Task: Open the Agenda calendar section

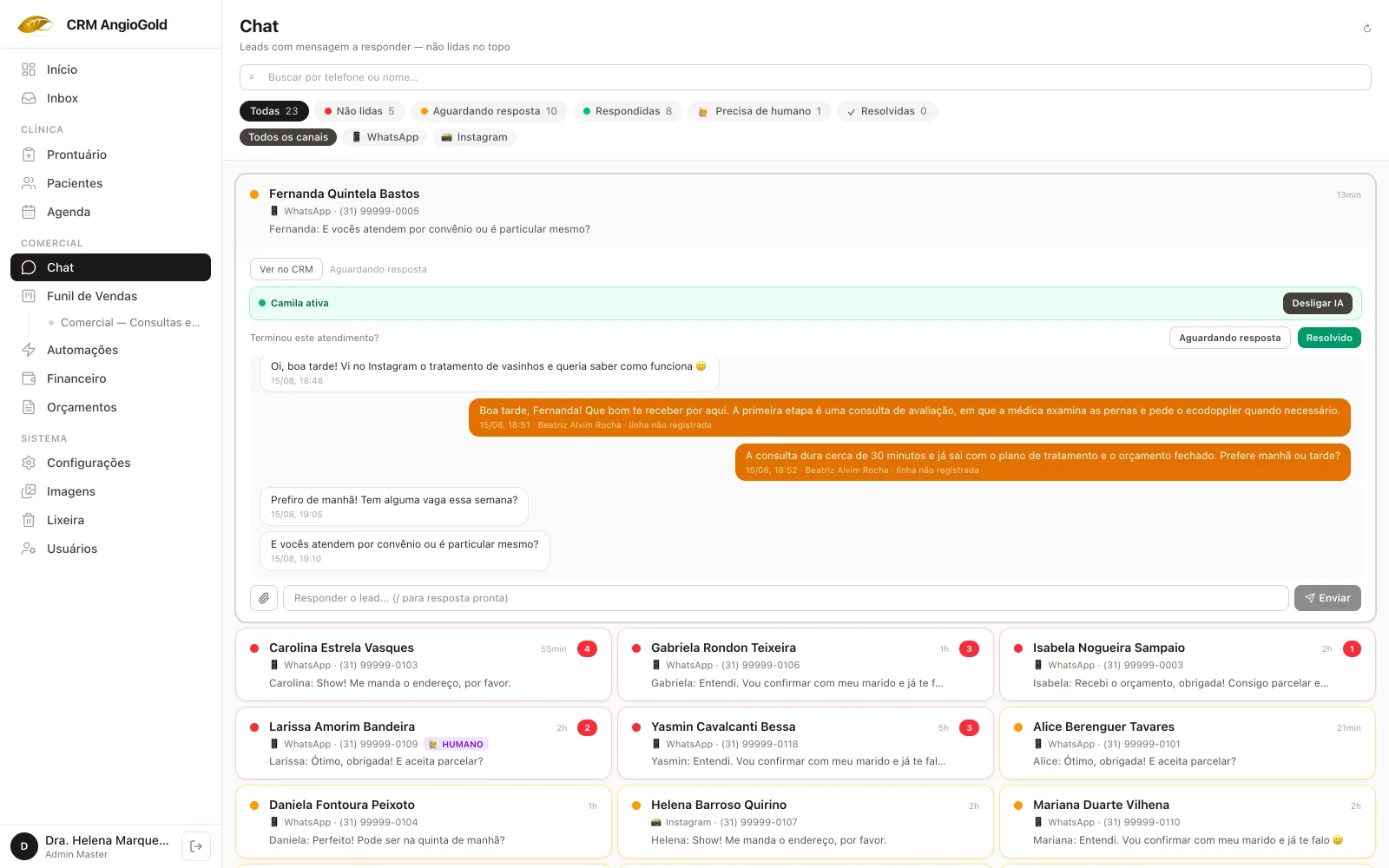Action: pyautogui.click(x=110, y=212)
